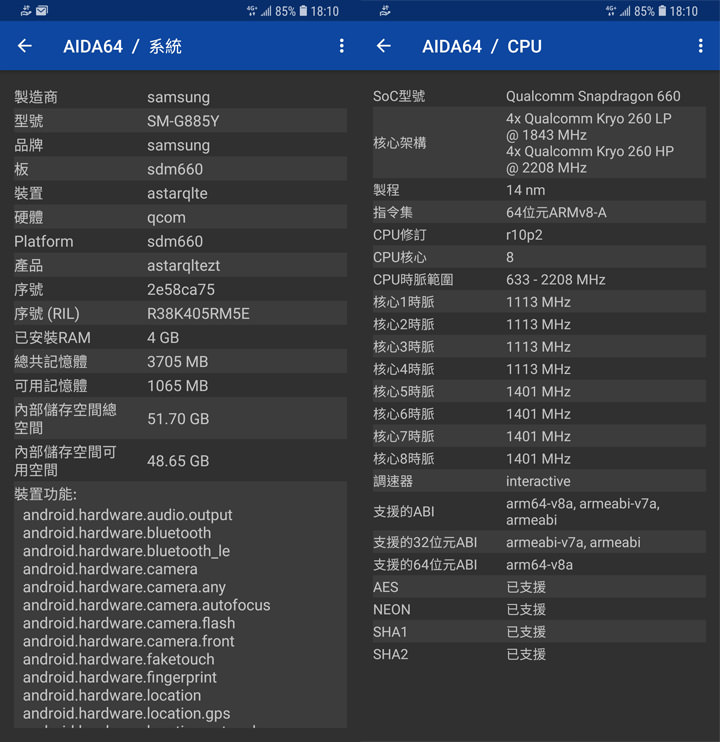Select Kryo 260 HP @ 2208 MHz line
720x742 pixels.
[590, 159]
